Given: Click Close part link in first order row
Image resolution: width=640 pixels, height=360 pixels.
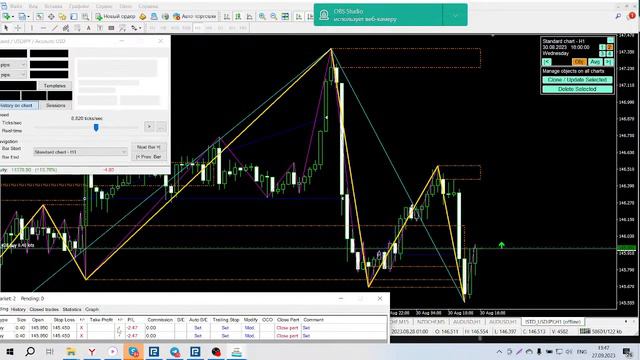Looking at the screenshot, I should (x=288, y=328).
